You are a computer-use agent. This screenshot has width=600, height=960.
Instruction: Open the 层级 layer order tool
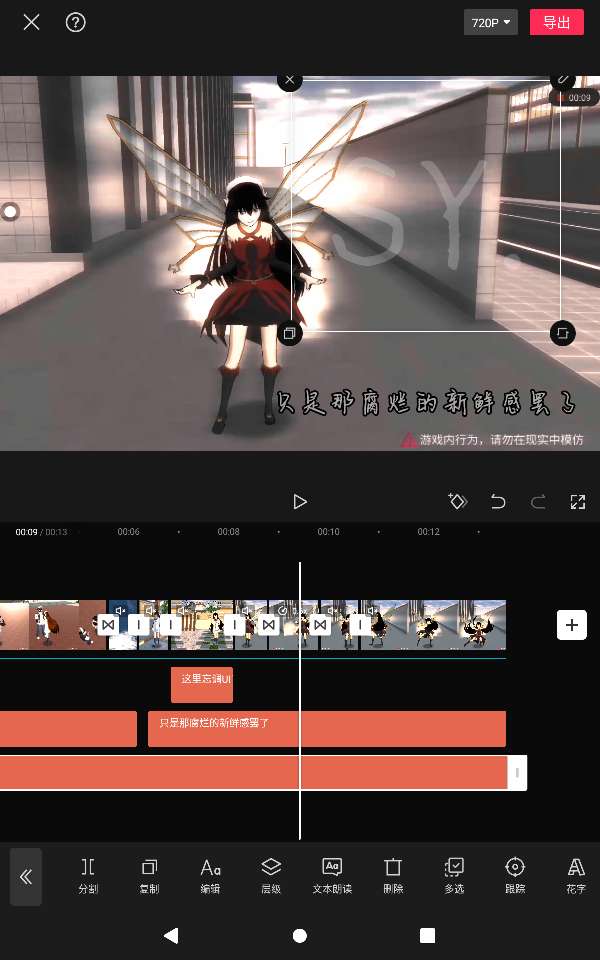point(271,875)
